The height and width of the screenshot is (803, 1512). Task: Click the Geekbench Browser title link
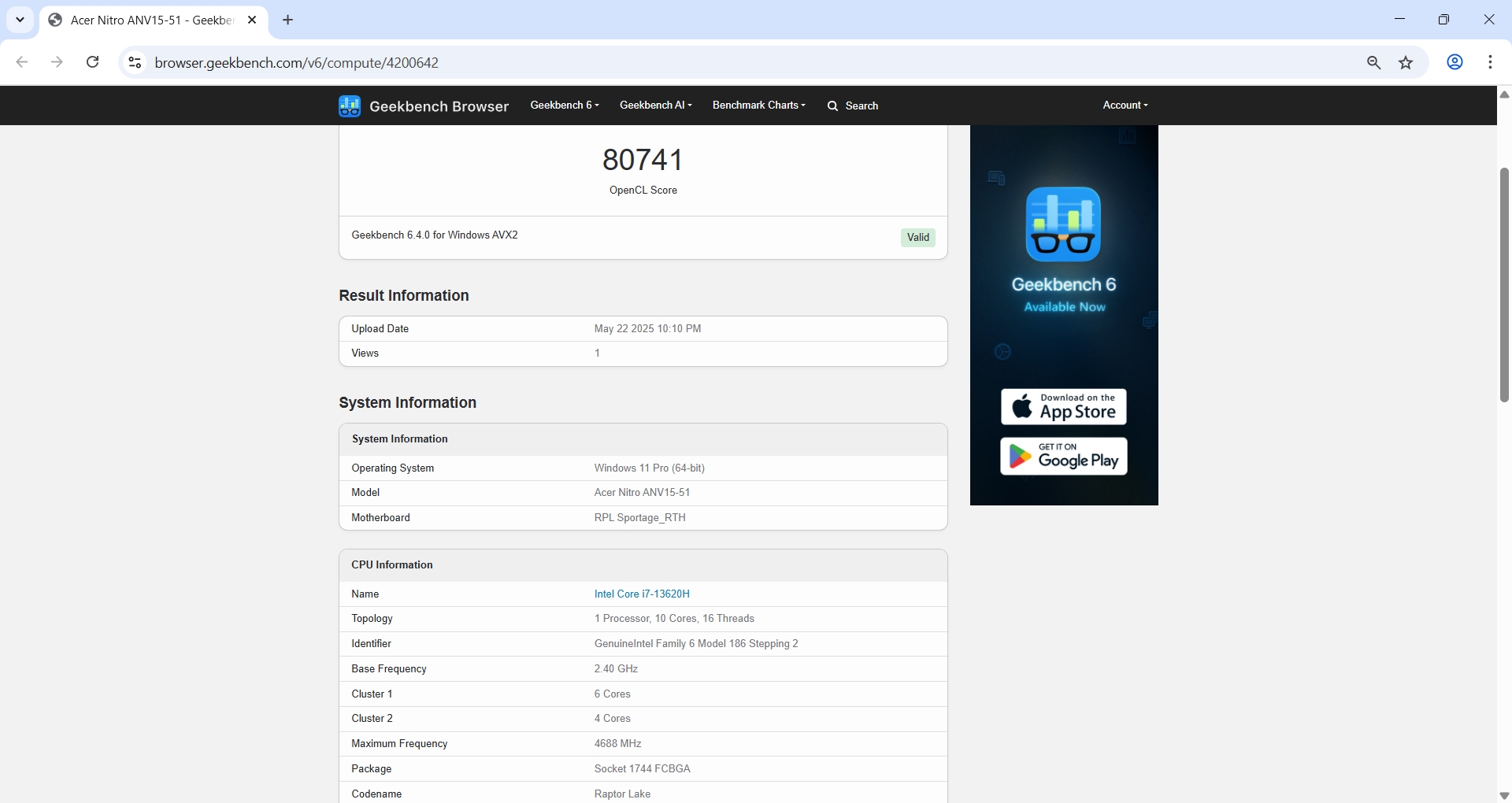(439, 106)
